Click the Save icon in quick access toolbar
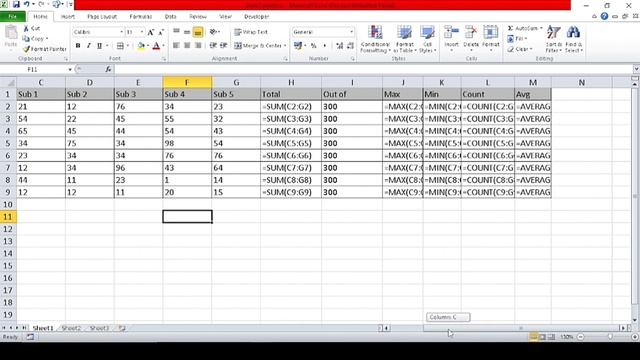Image resolution: width=640 pixels, height=360 pixels. point(16,4)
